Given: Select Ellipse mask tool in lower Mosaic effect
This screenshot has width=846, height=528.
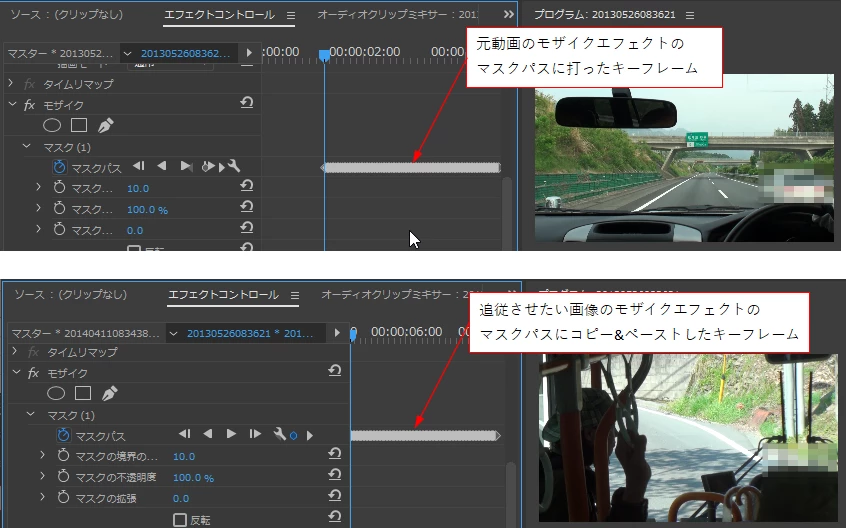Looking at the screenshot, I should [56, 394].
